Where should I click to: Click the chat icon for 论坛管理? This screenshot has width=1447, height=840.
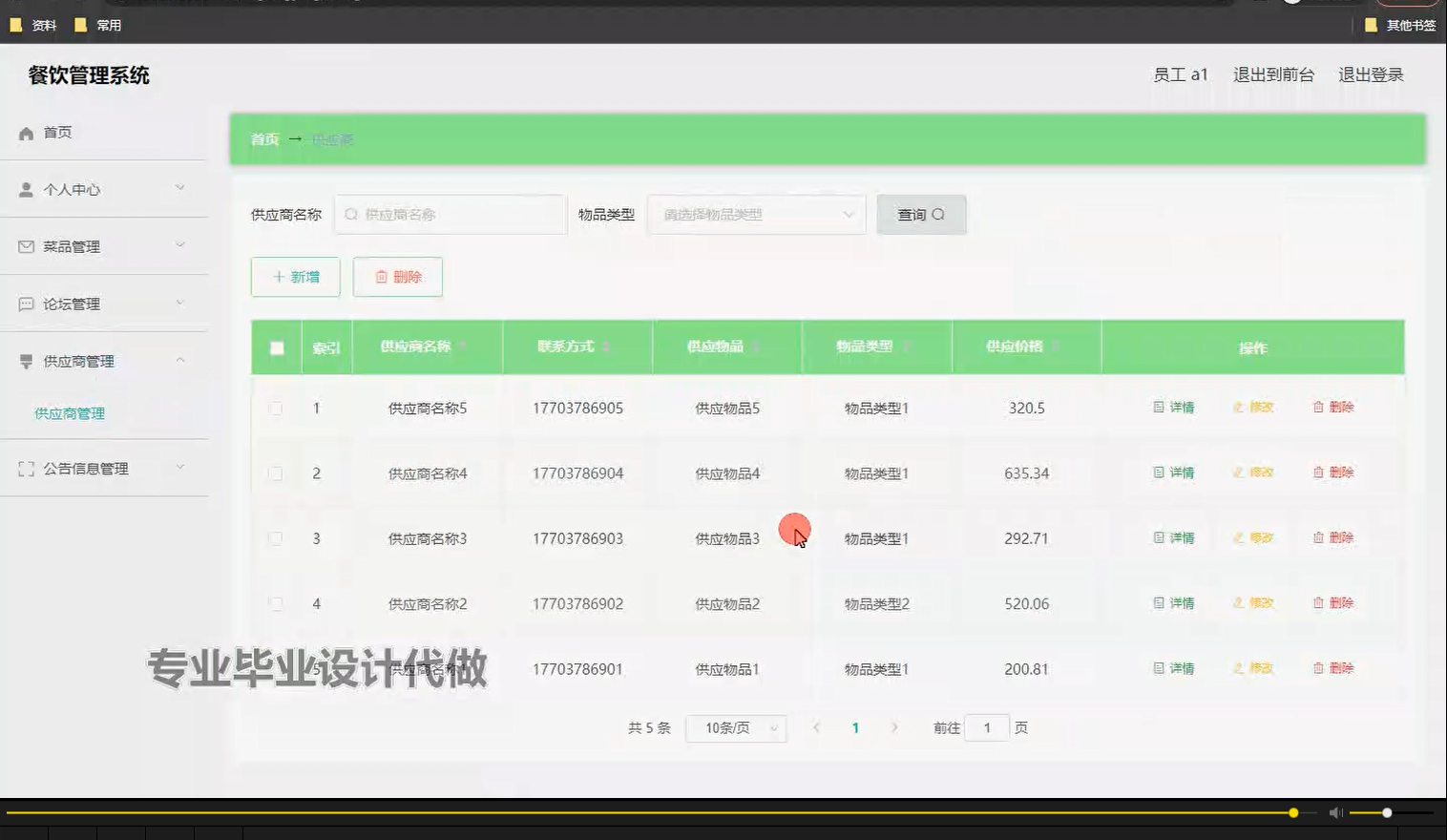(26, 304)
